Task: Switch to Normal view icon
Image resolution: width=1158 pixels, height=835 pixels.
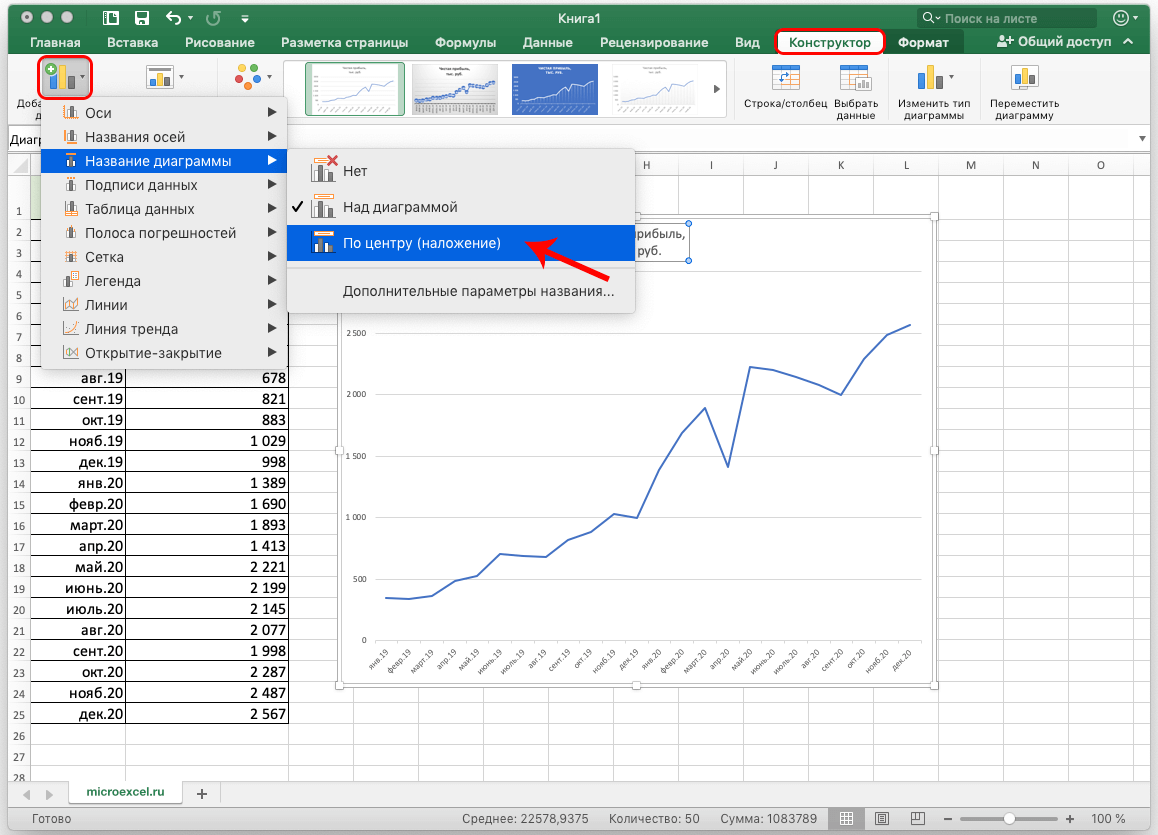Action: [846, 818]
